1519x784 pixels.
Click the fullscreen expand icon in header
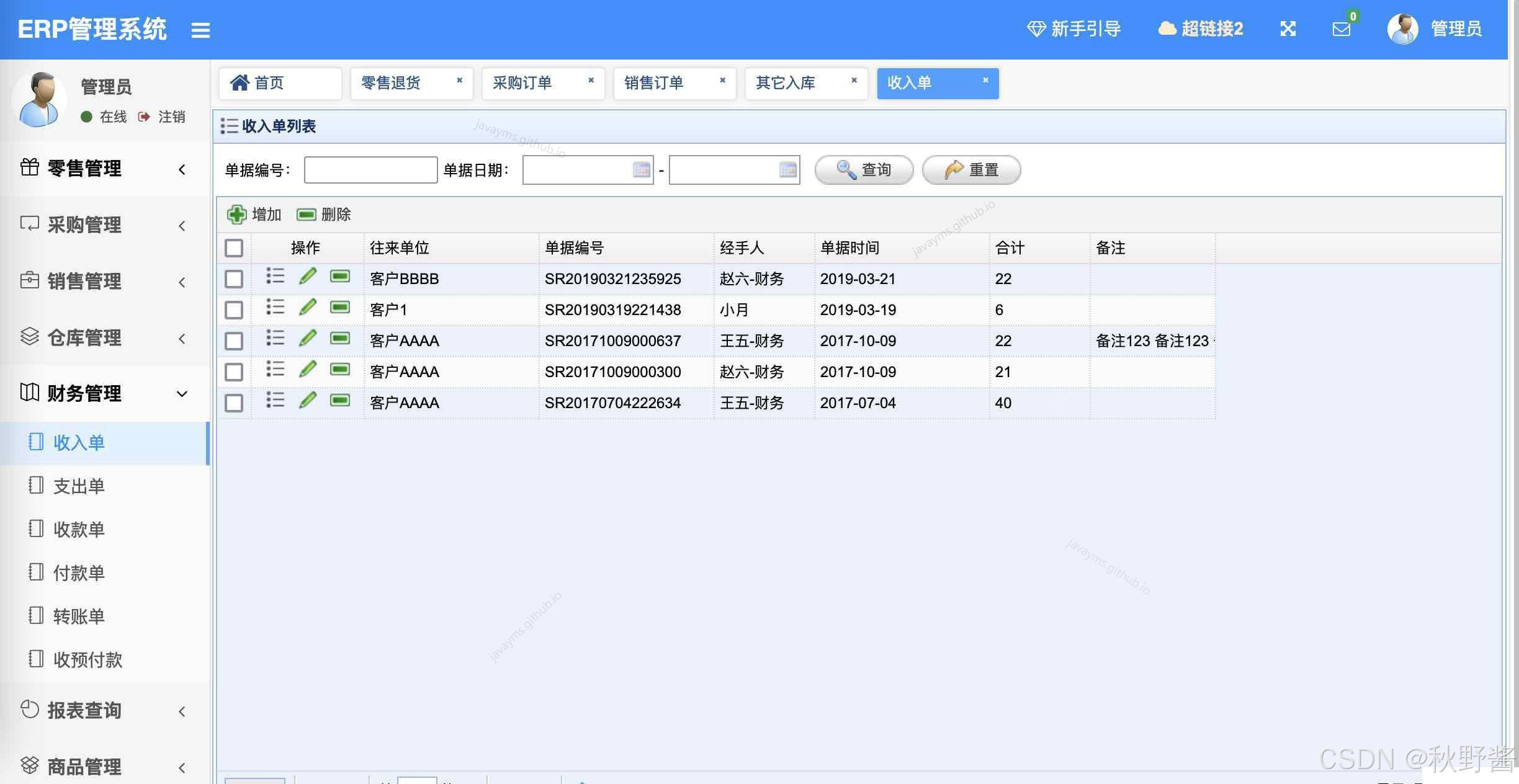pyautogui.click(x=1288, y=29)
